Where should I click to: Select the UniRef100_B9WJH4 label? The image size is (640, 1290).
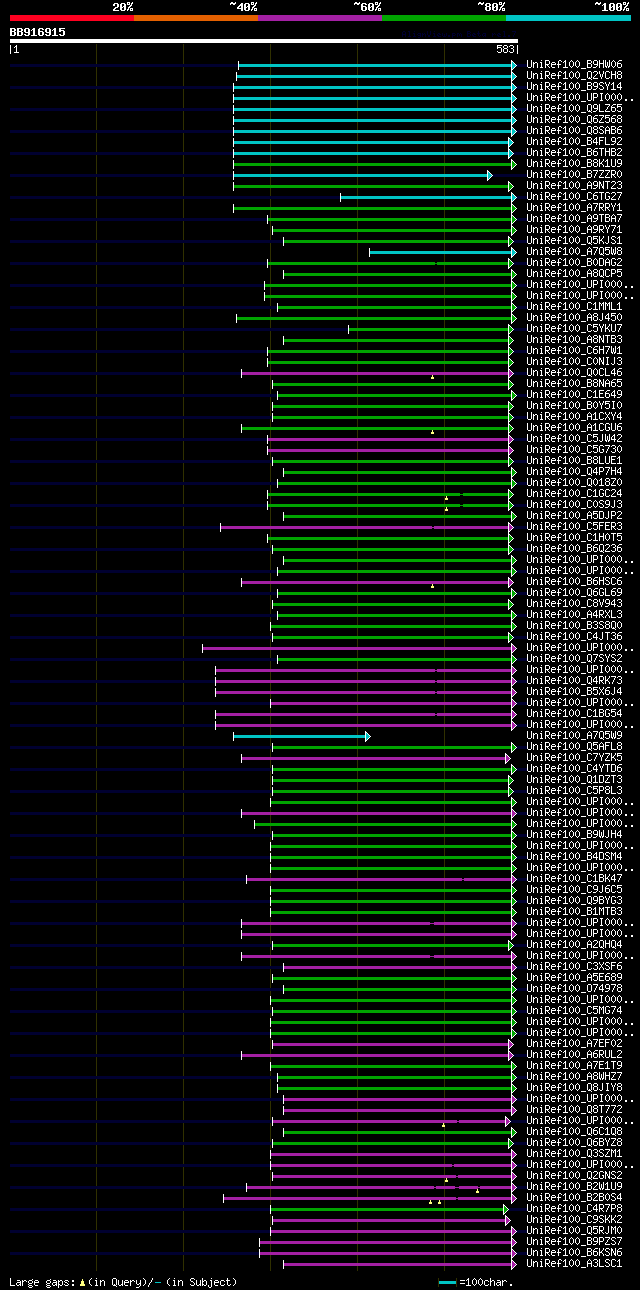[x=573, y=834]
